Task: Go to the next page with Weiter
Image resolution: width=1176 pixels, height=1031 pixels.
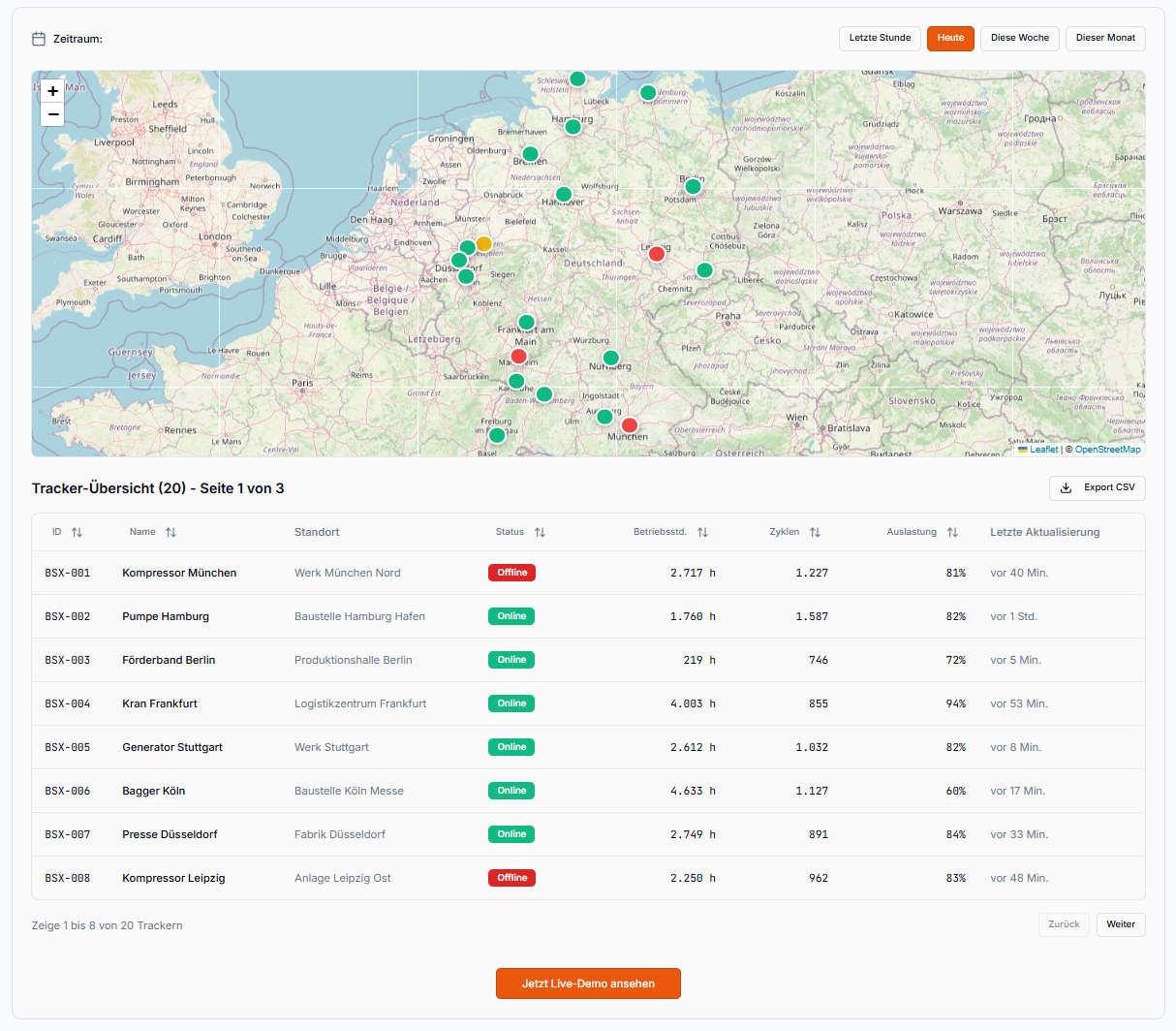Action: [1121, 924]
